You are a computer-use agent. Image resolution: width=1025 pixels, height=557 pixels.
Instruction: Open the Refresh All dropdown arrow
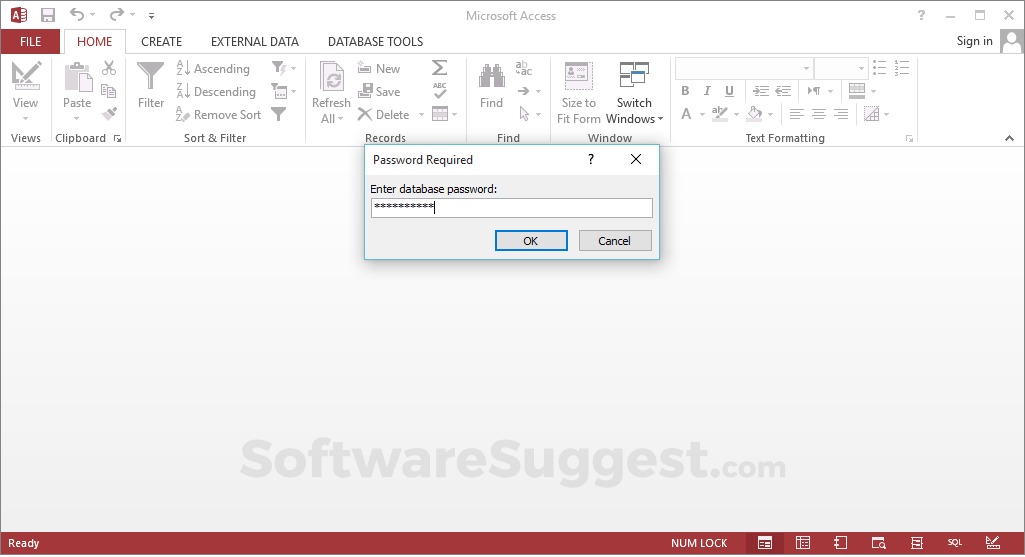tap(341, 119)
